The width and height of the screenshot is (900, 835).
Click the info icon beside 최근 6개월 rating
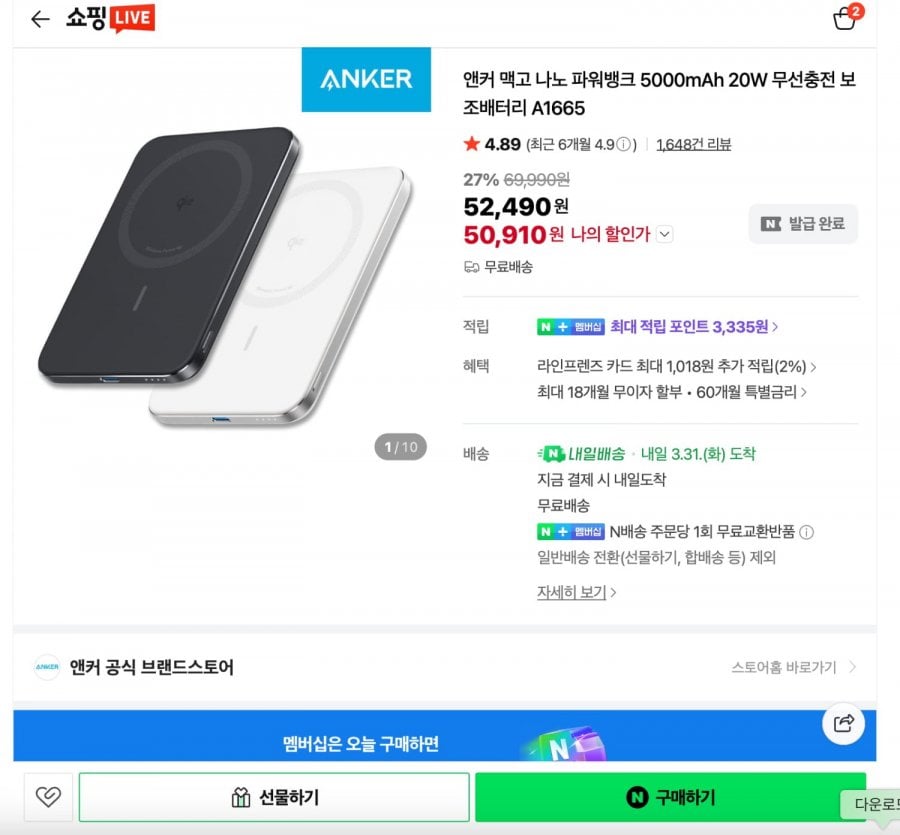(624, 144)
